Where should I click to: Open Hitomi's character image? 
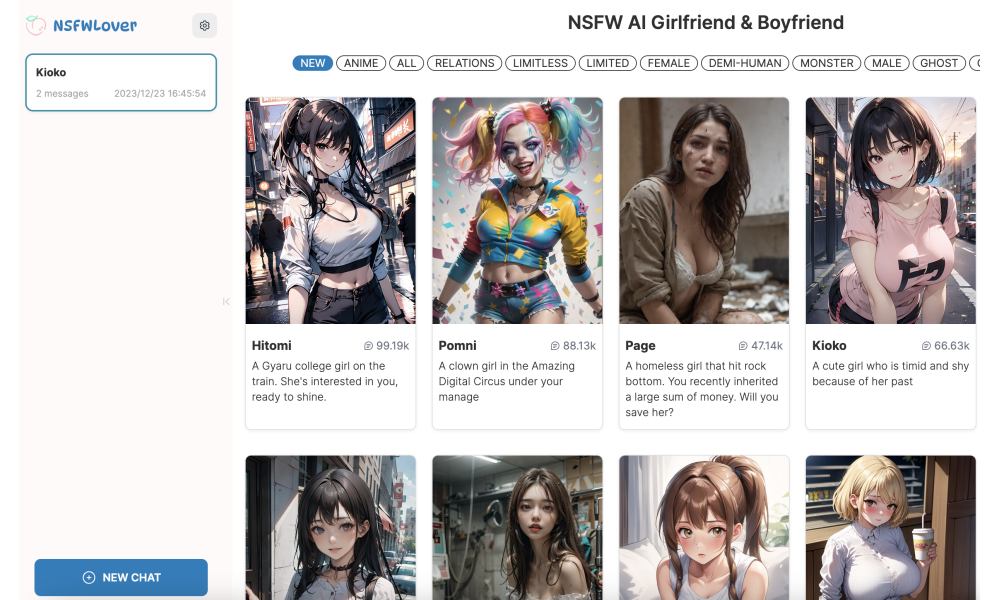tap(330, 210)
